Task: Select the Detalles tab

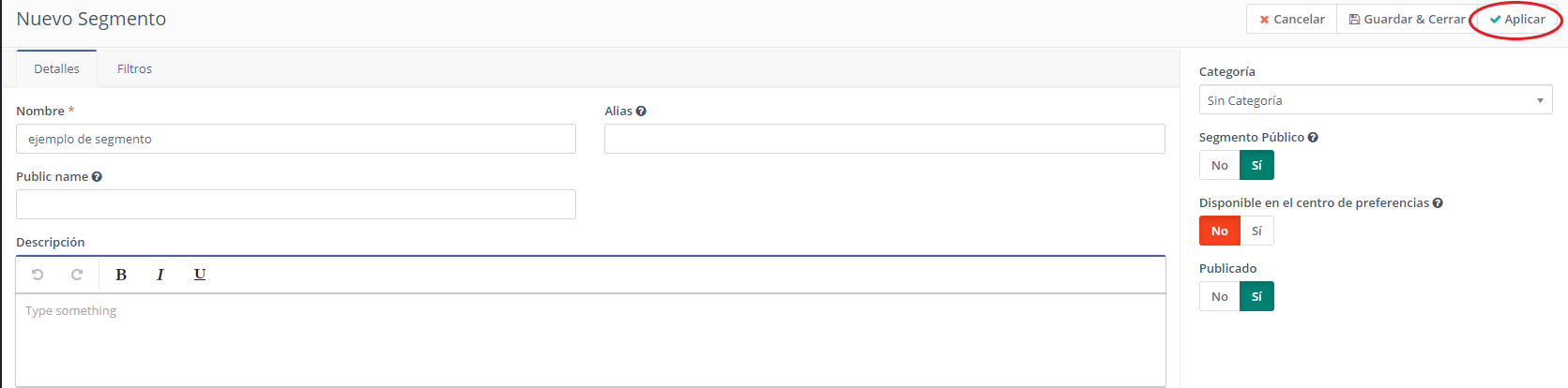Action: click(x=56, y=68)
